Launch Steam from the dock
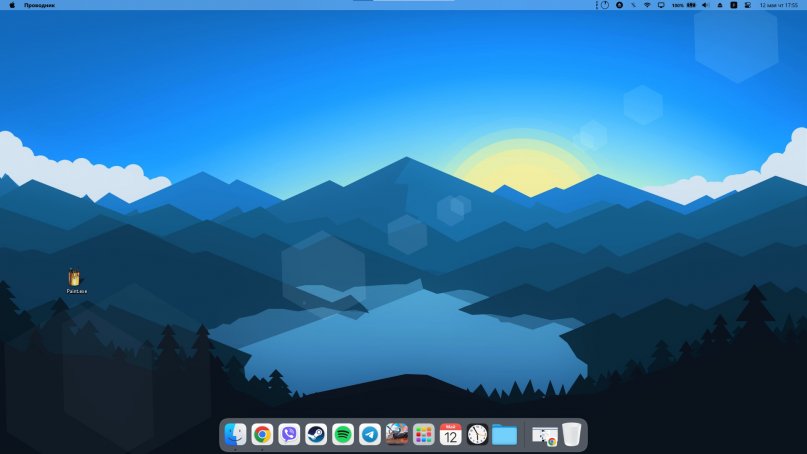807x454 pixels. pos(315,434)
